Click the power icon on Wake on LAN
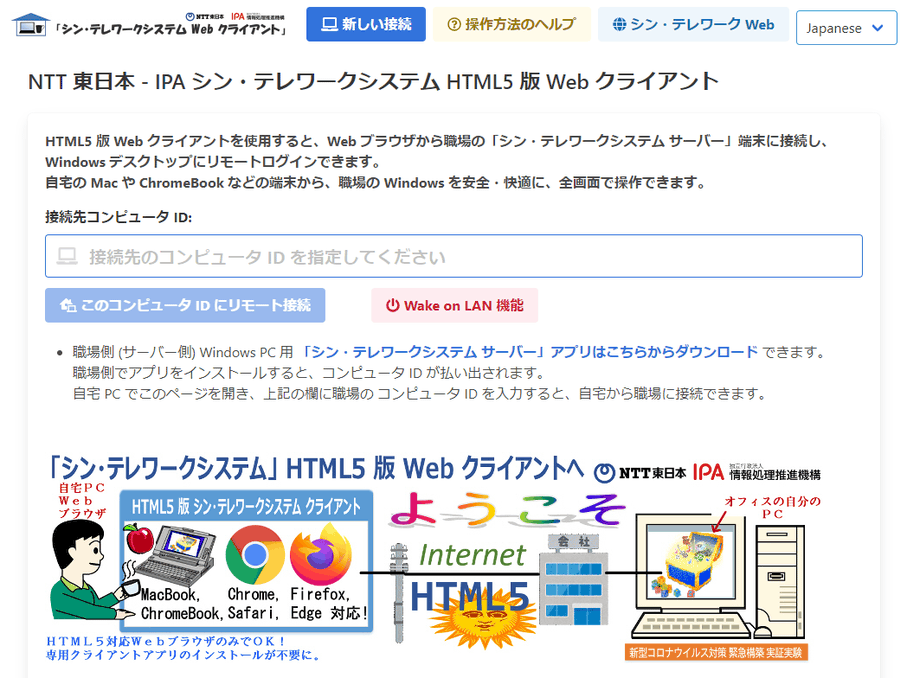The image size is (907, 678). (393, 305)
